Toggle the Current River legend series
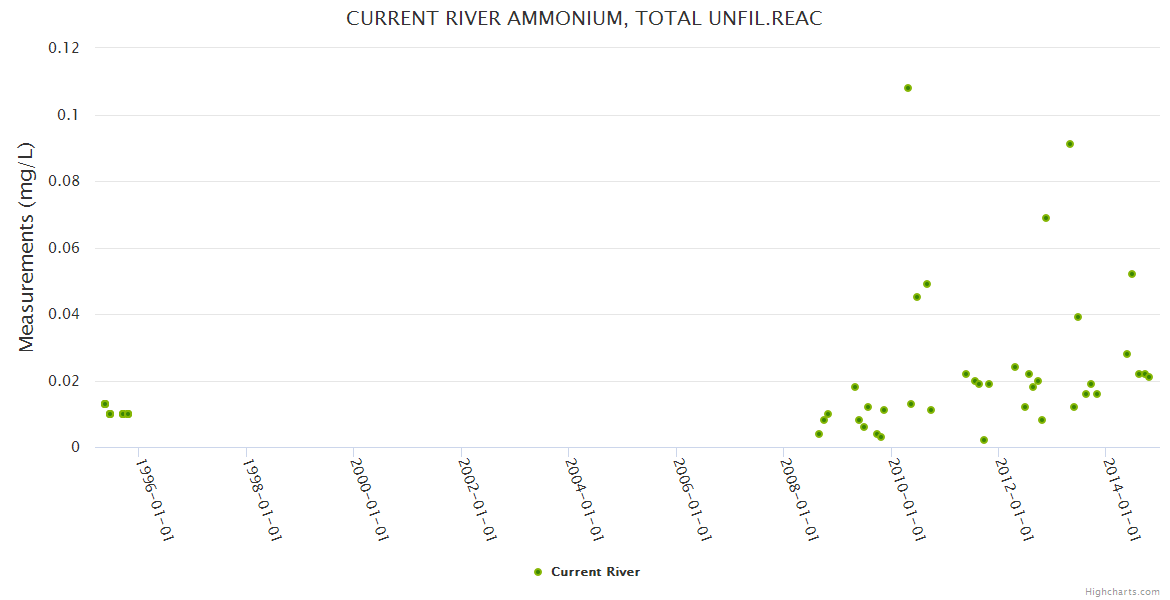This screenshot has width=1170, height=600. (x=595, y=572)
